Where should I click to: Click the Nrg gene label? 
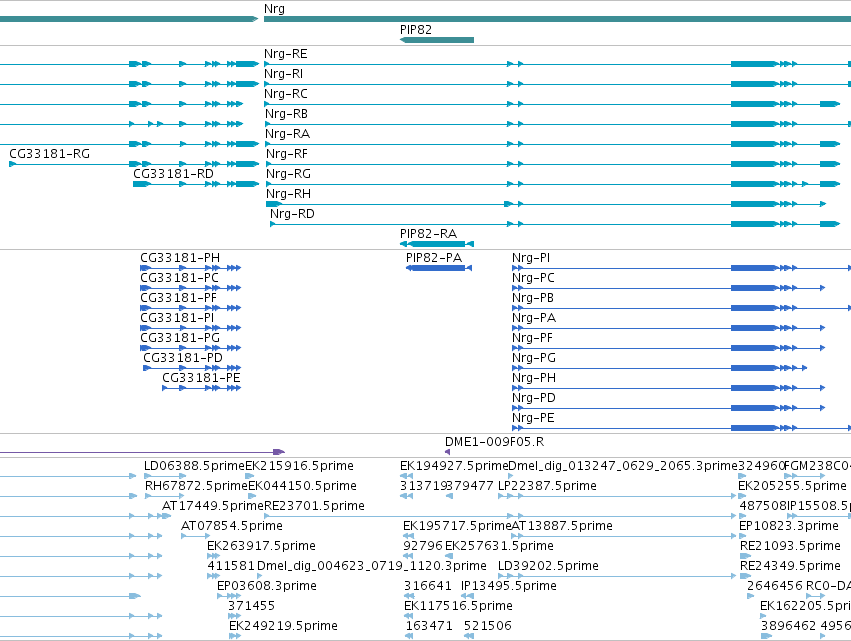274,9
